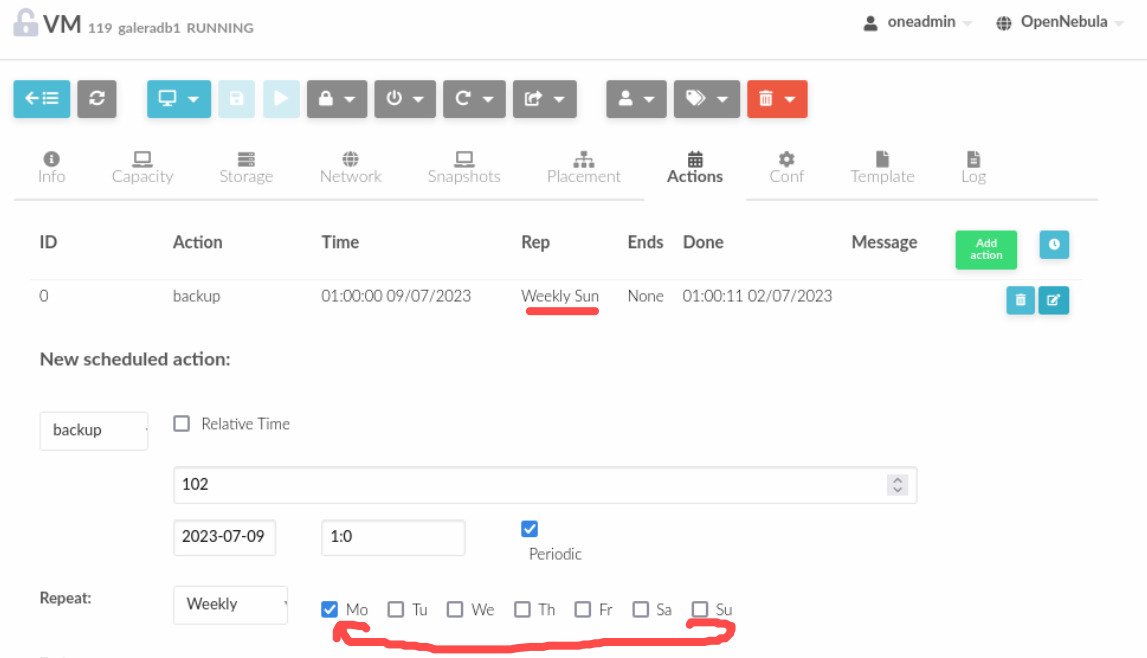This screenshot has height=658, width=1147.
Task: Open the labels tag menu
Action: point(707,98)
